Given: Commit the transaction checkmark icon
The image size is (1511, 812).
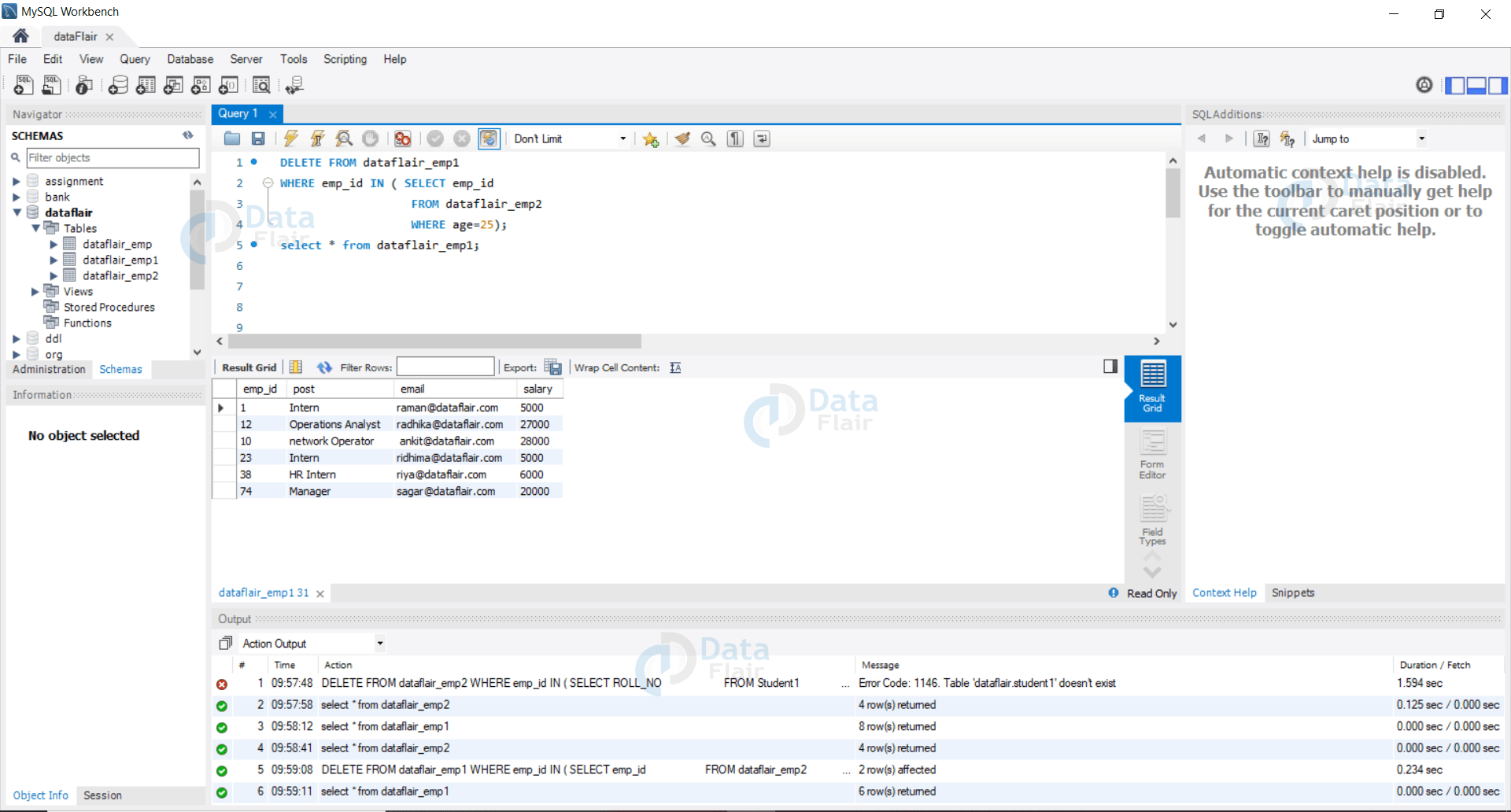Looking at the screenshot, I should point(435,138).
